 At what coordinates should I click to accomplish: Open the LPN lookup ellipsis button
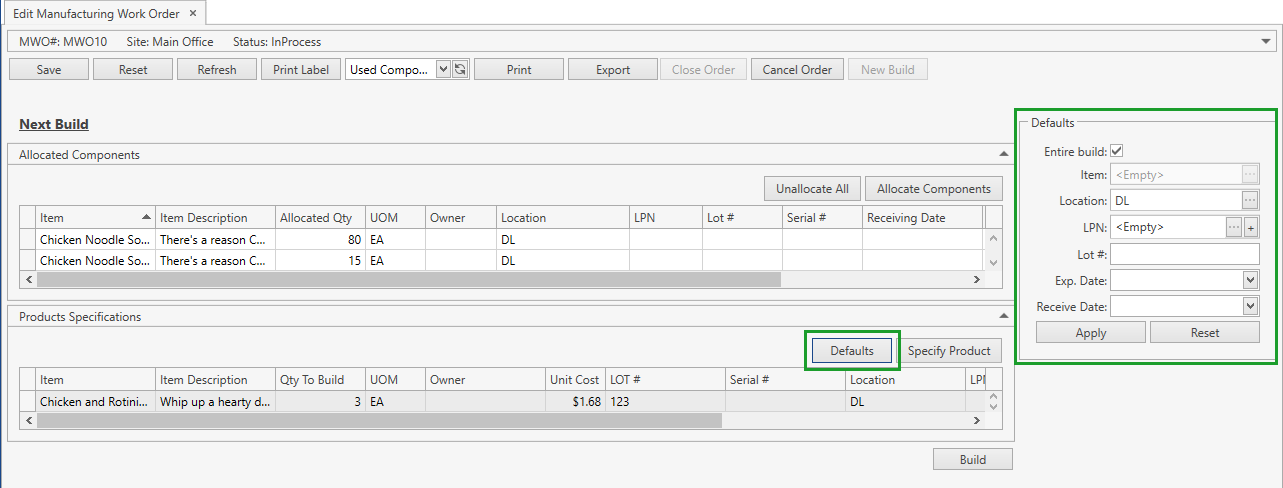click(x=1234, y=227)
